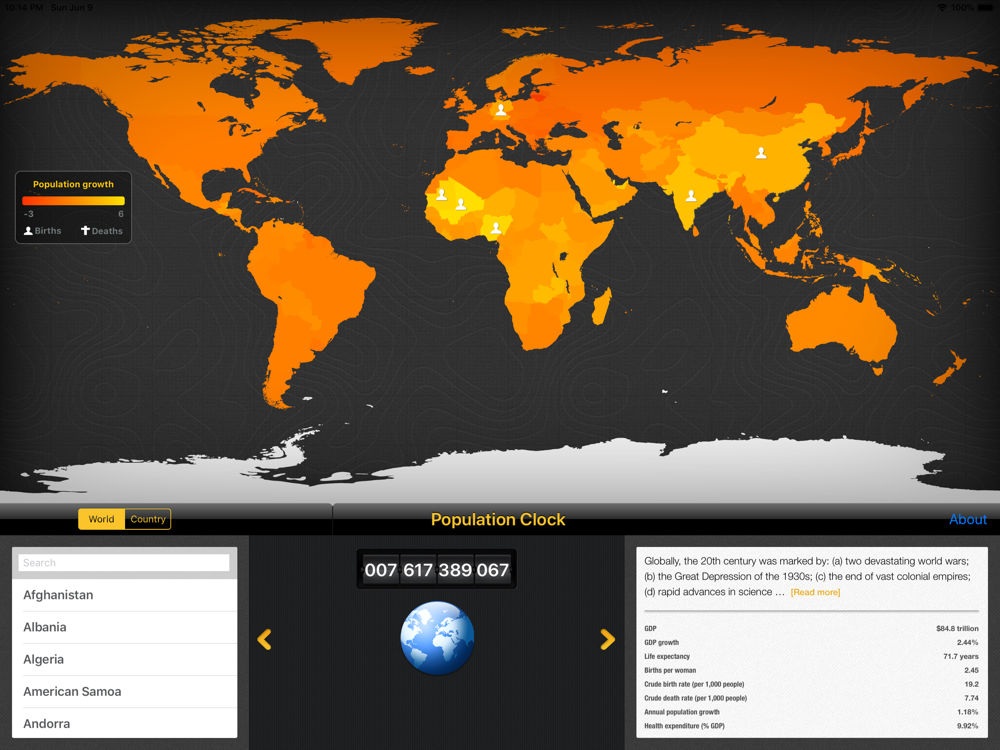The height and width of the screenshot is (750, 1000).
Task: Tap the birth marker over China
Action: click(761, 153)
